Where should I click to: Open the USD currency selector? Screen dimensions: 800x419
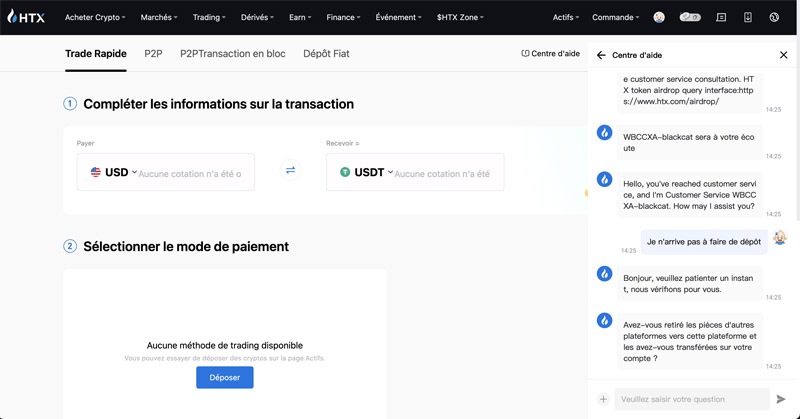point(114,172)
